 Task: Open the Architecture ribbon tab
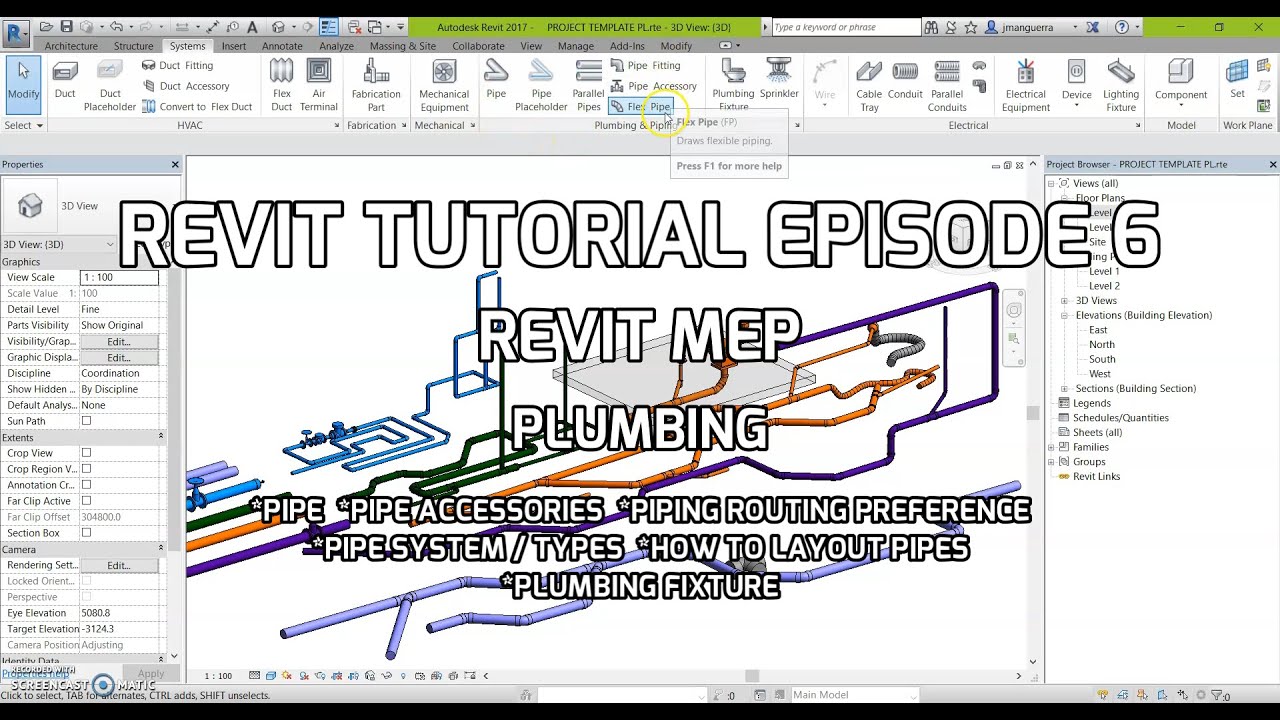click(71, 46)
